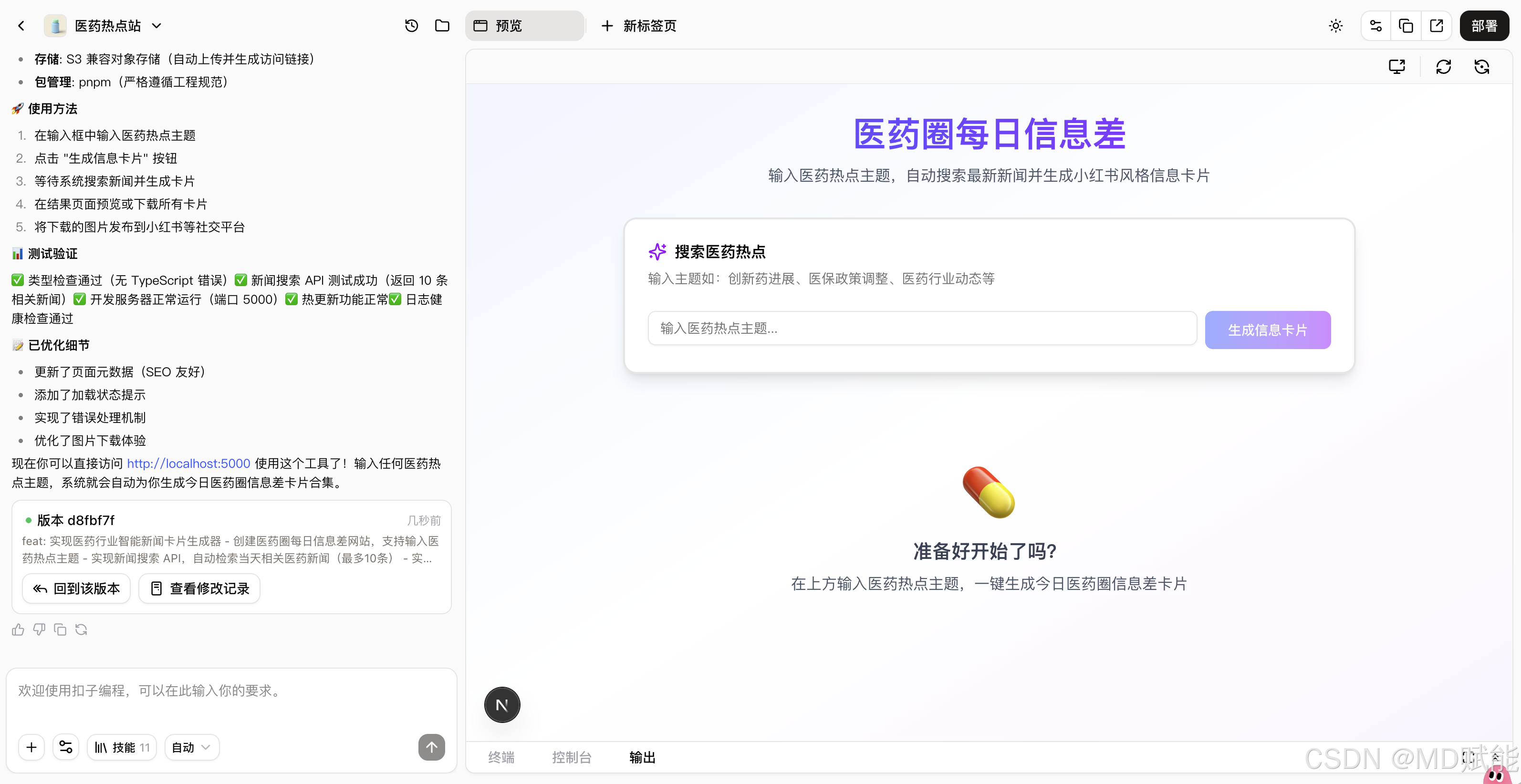Refresh the preview with the reload icon
Screen dimensions: 1521x784
click(1444, 67)
